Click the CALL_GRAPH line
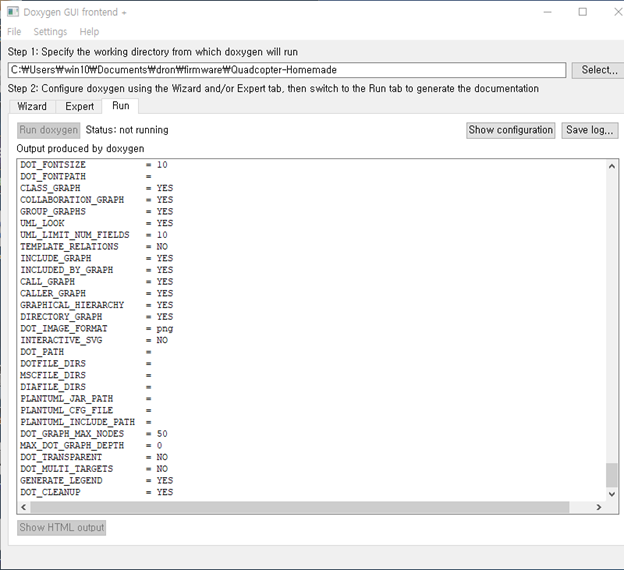This screenshot has width=624, height=570. [x=97, y=282]
